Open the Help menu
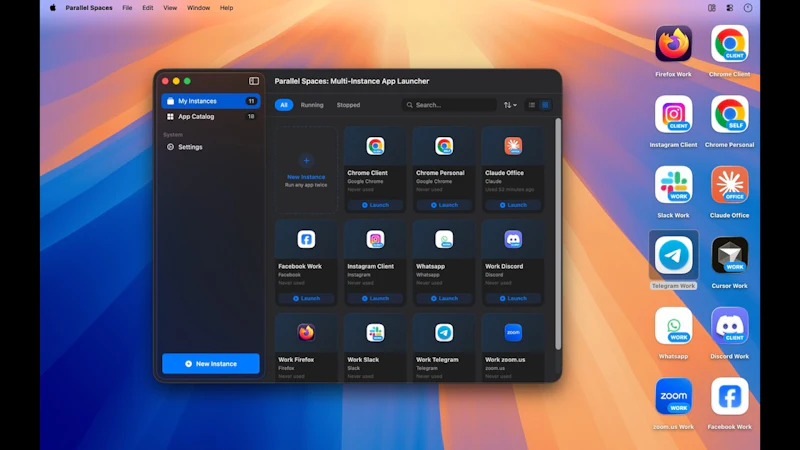Viewport: 800px width, 450px height. 227,8
